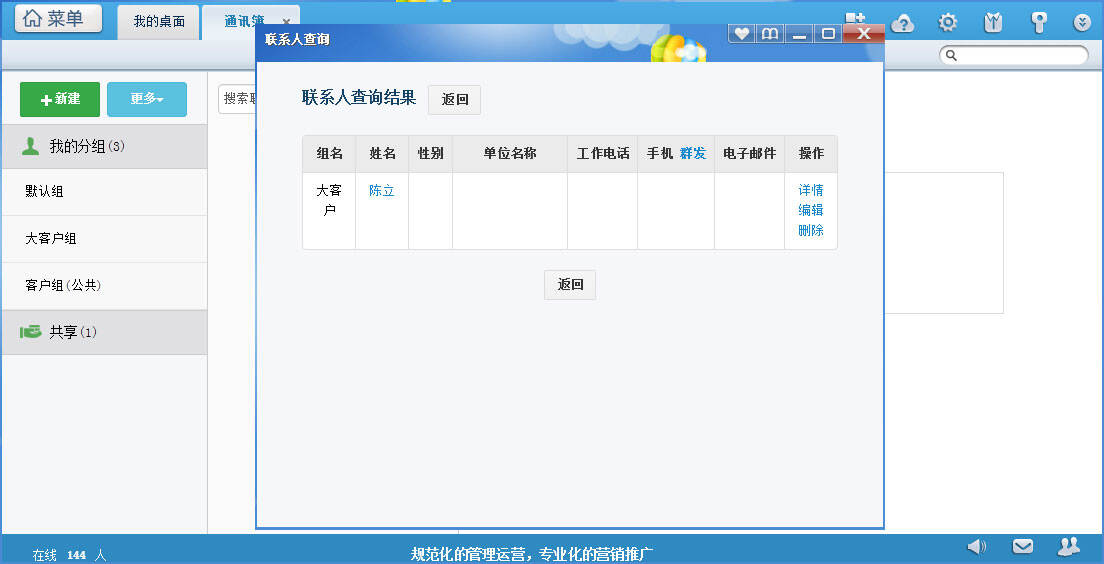Open the 详情 link for 陈立
This screenshot has width=1104, height=564.
(x=810, y=190)
